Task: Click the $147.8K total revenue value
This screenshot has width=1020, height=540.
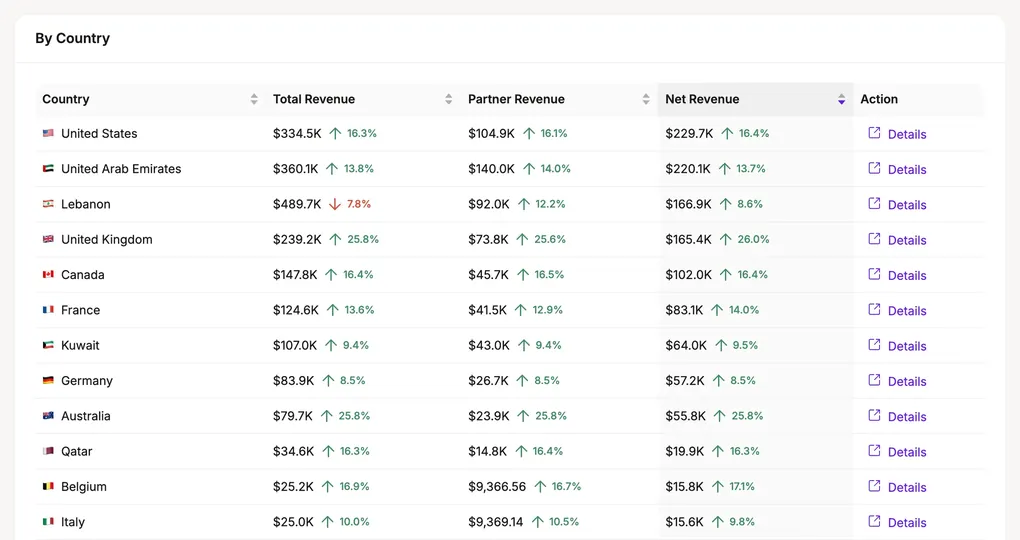Action: [295, 275]
